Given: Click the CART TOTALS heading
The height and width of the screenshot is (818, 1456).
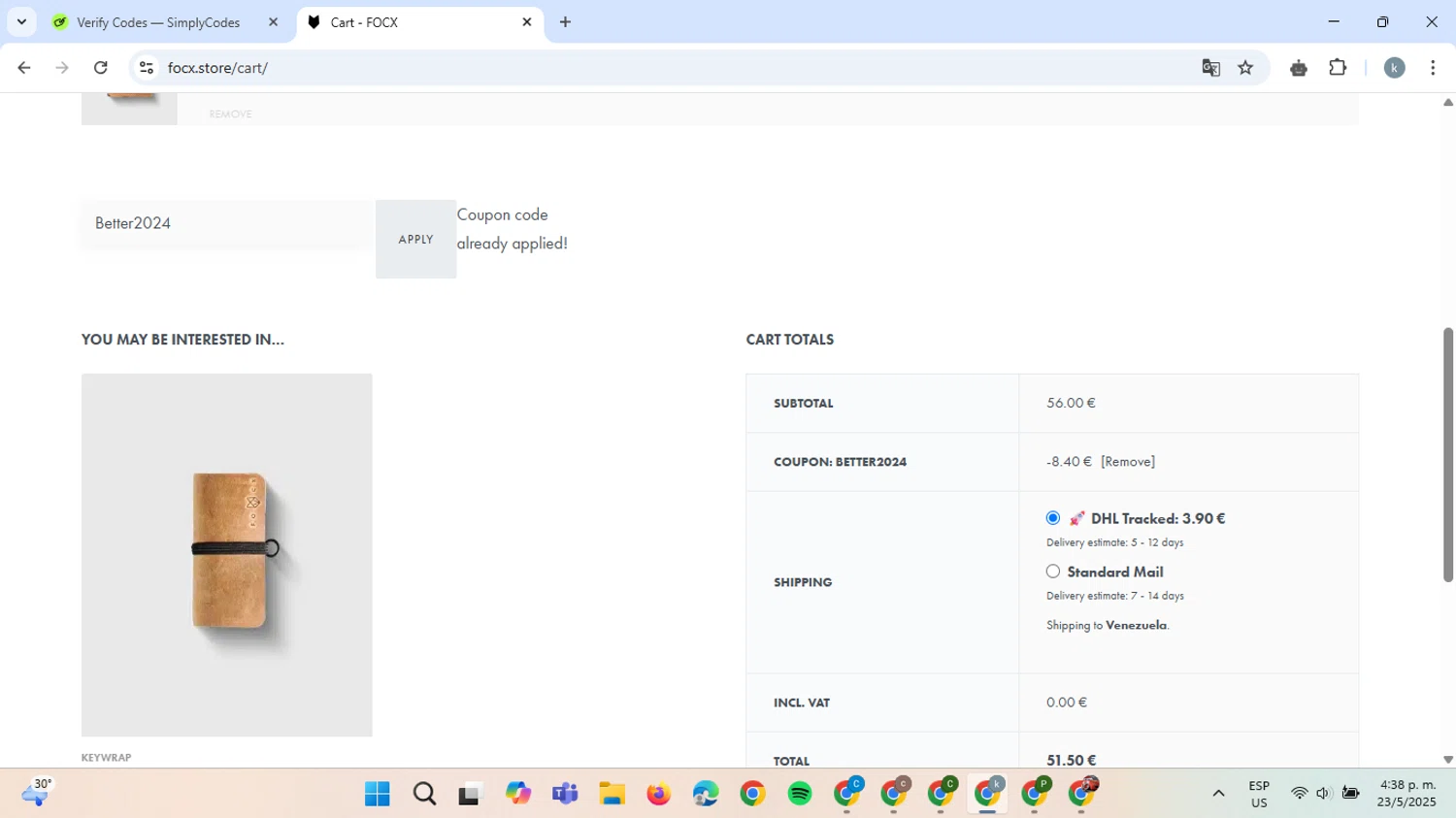Looking at the screenshot, I should point(790,340).
